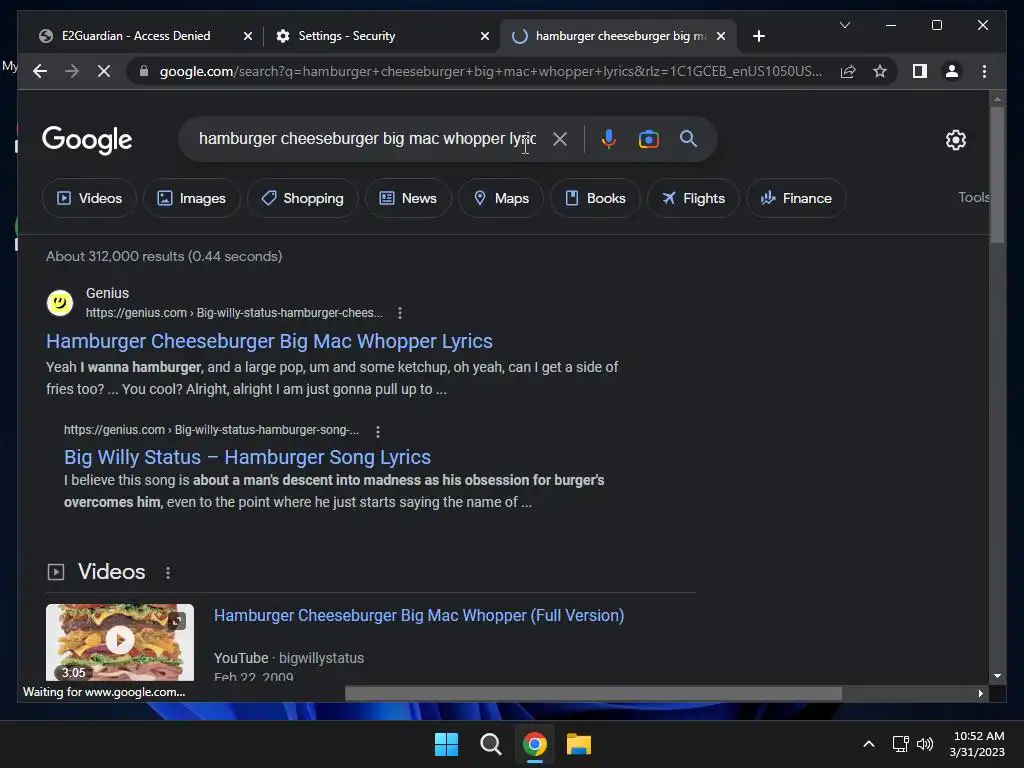The image size is (1024, 768).
Task: Filter results by Flights
Action: pos(693,198)
